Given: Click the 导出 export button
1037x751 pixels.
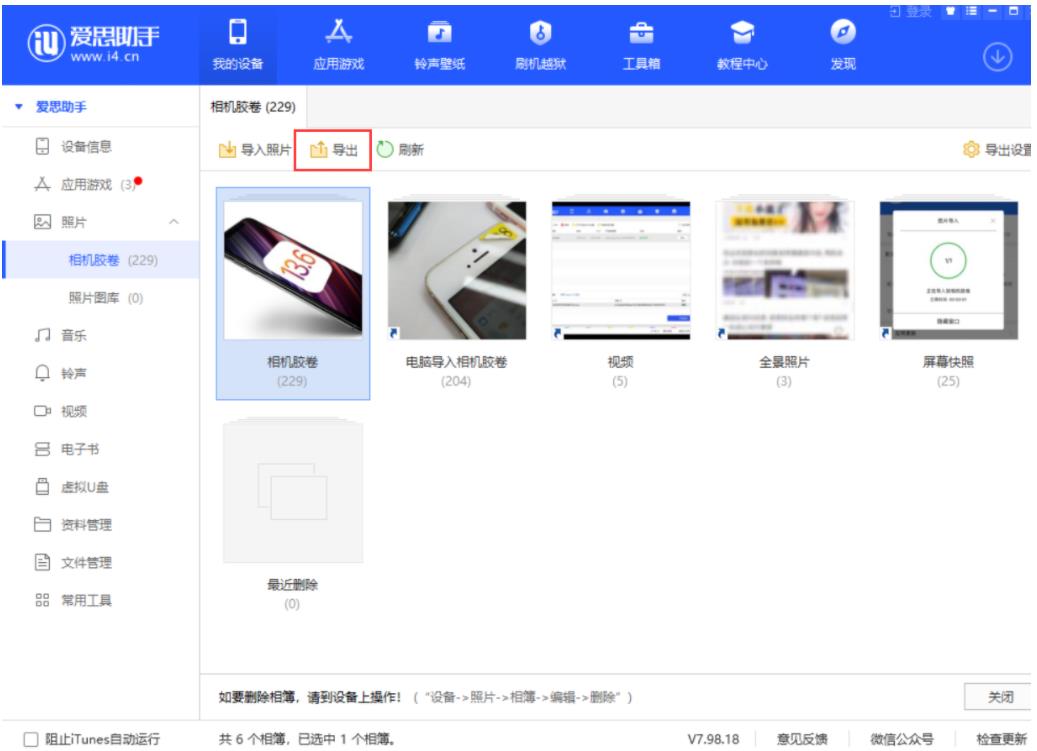Looking at the screenshot, I should 333,150.
